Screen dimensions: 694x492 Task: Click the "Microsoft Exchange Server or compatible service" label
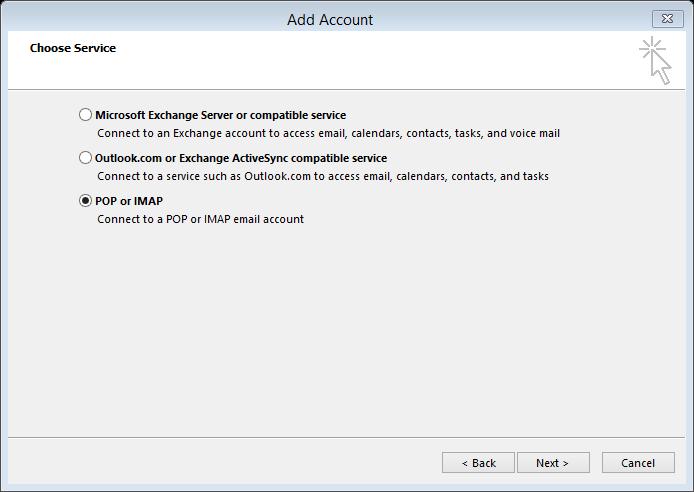(x=220, y=115)
